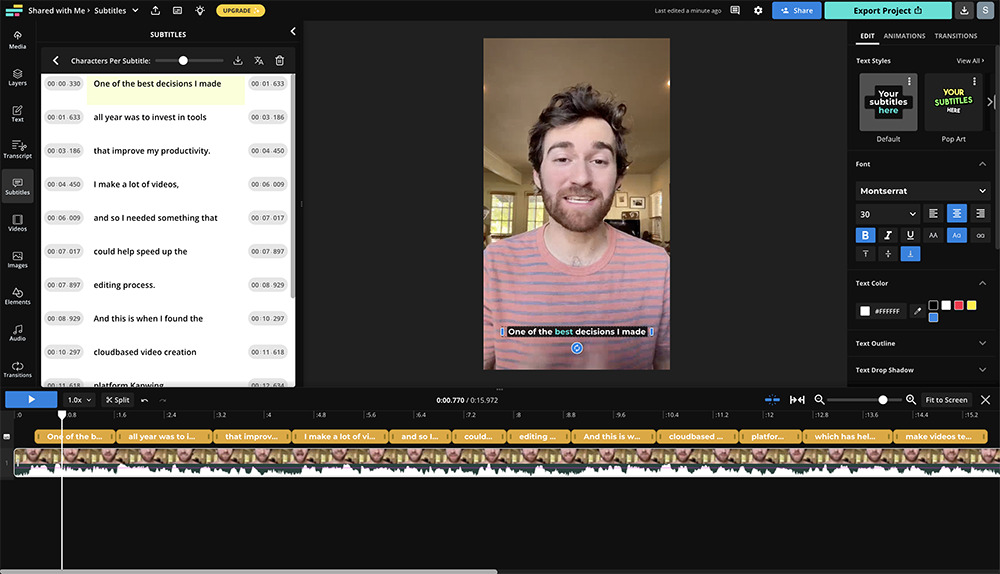Align subtitle text left
Viewport: 1000px width, 574px height.
pos(933,214)
